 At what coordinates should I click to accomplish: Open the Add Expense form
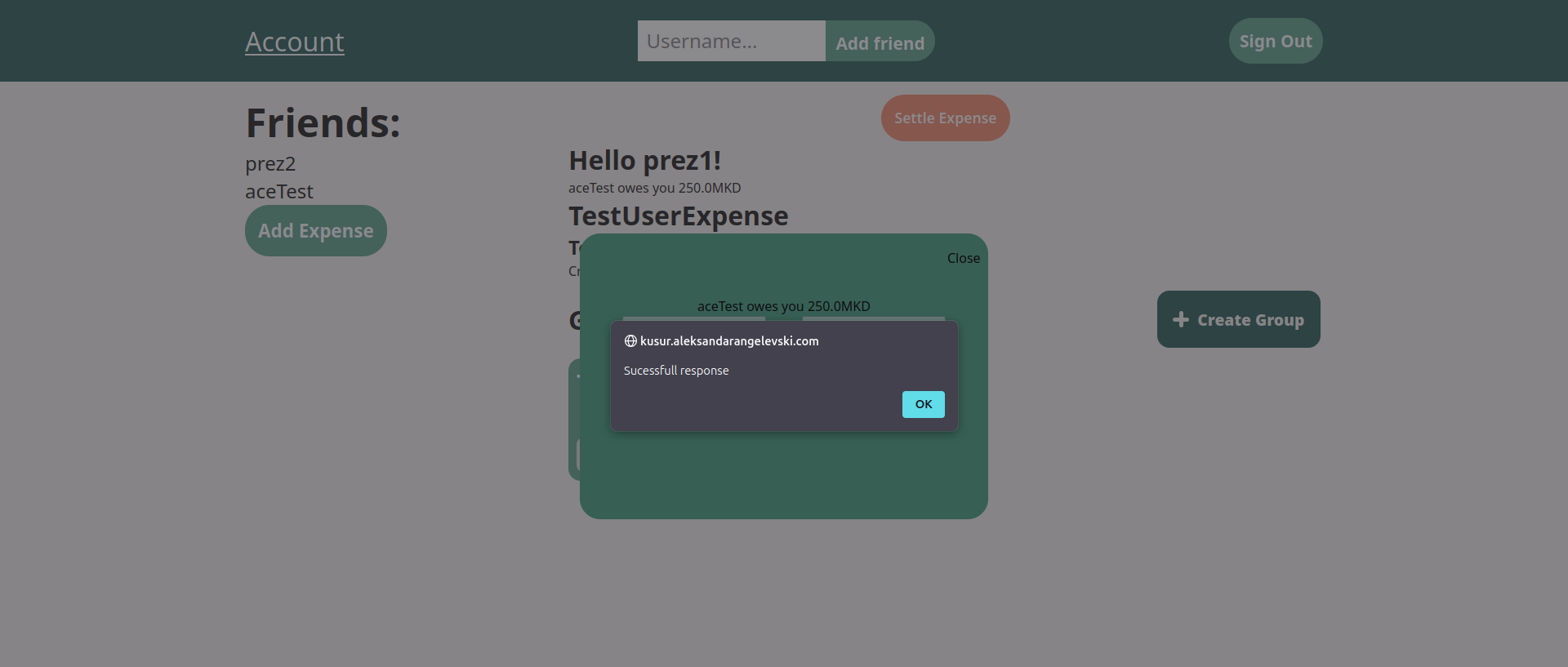pos(316,231)
